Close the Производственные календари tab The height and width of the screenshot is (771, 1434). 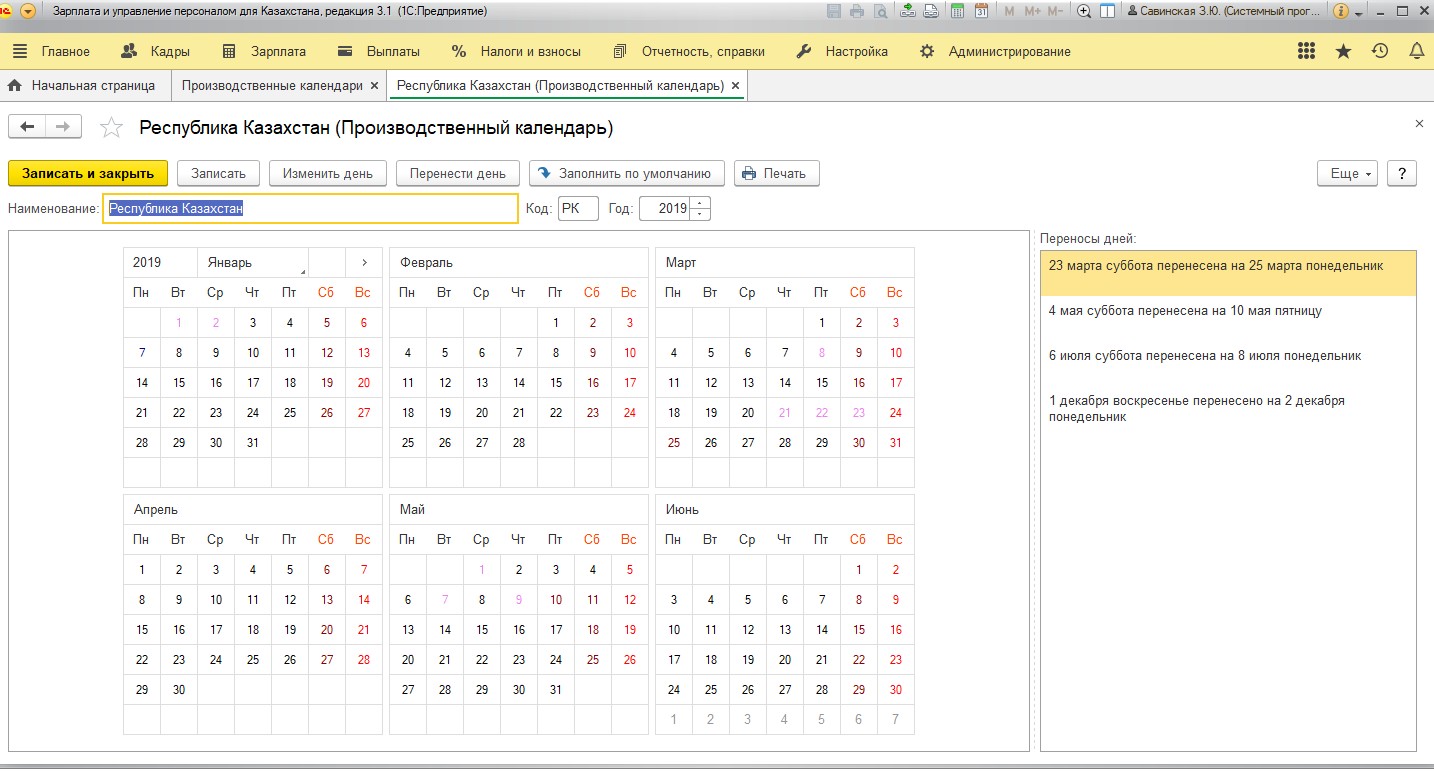click(374, 86)
